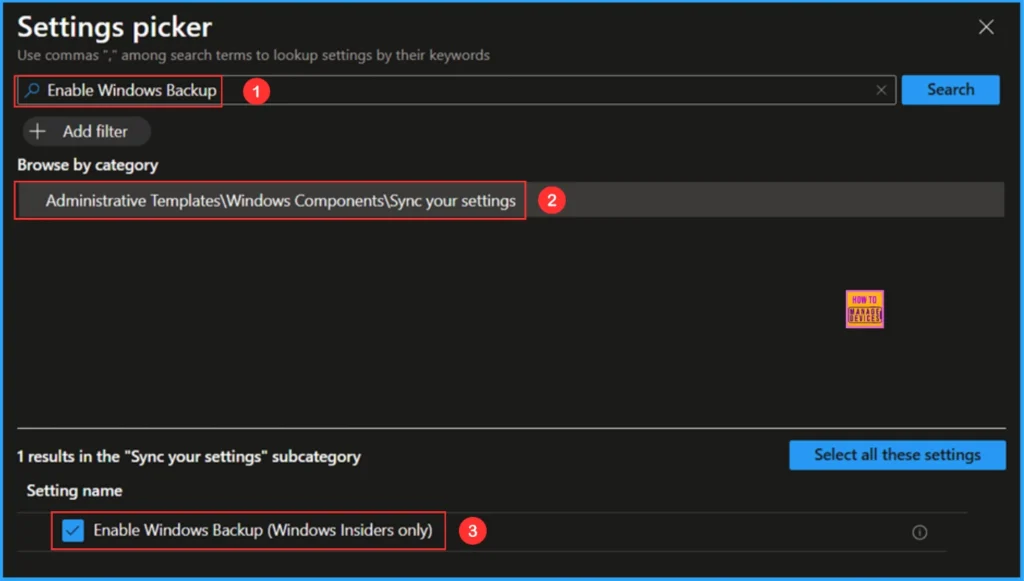Clear the search text with X icon
Image resolution: width=1024 pixels, height=581 pixels.
881,90
